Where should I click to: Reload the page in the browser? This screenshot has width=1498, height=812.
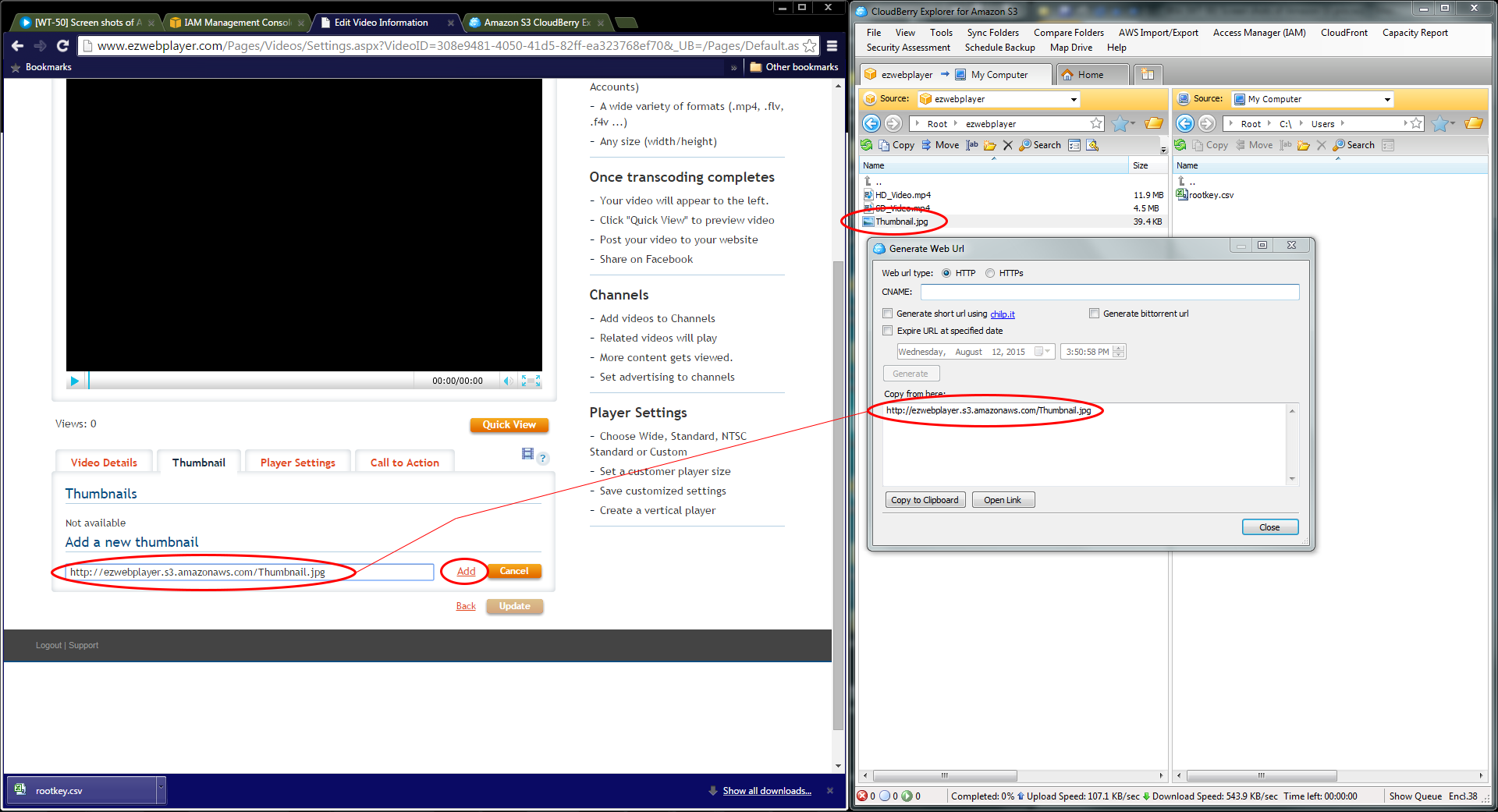[x=62, y=45]
